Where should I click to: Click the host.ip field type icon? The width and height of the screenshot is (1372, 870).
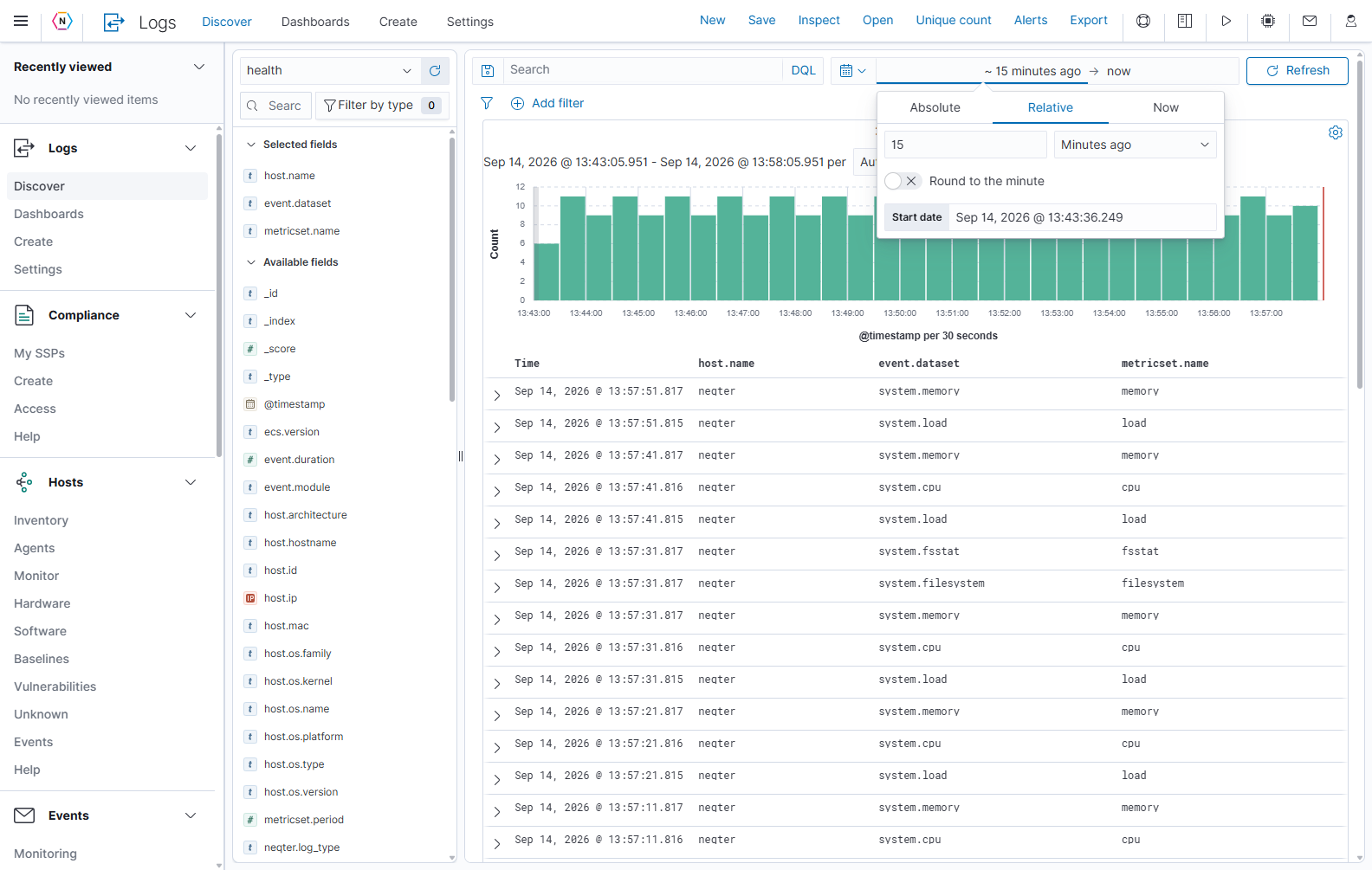[250, 598]
